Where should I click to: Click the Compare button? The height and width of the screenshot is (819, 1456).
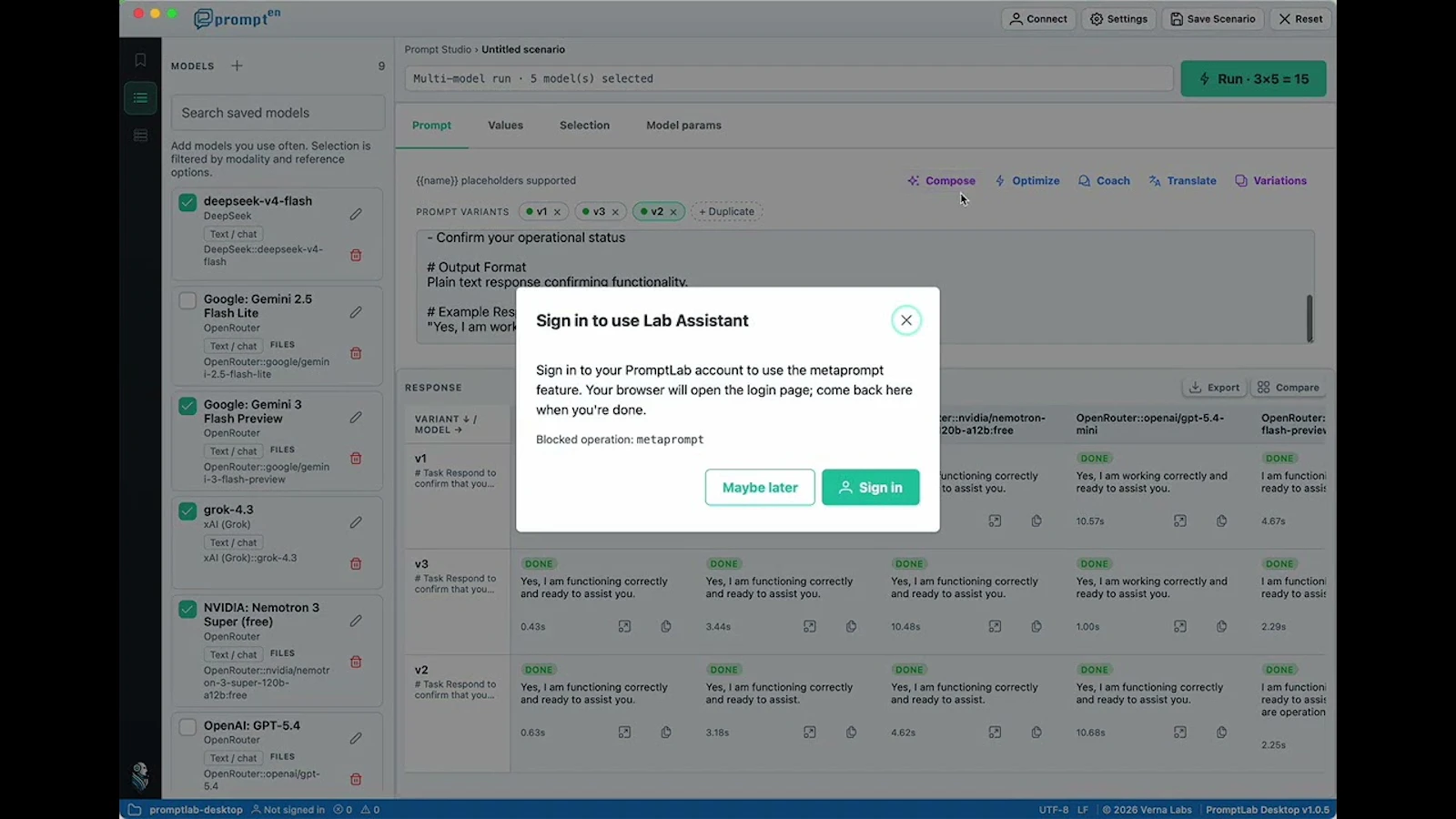(x=1288, y=388)
